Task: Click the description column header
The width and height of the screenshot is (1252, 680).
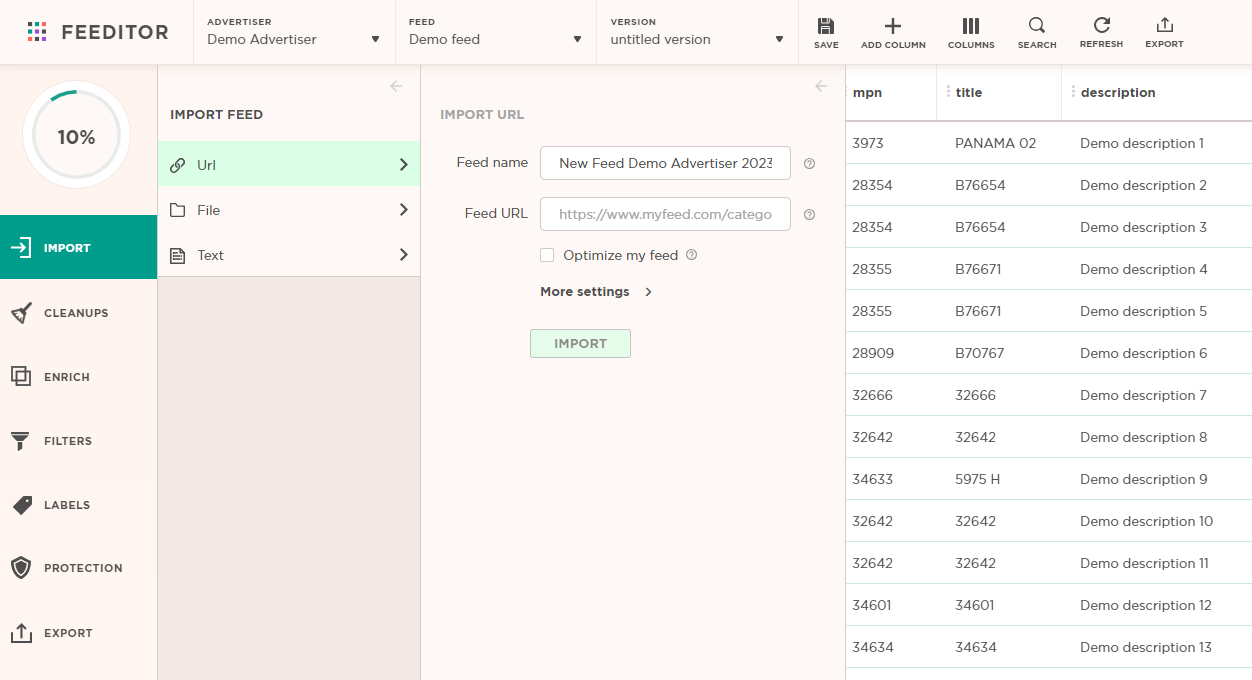Action: pos(1118,93)
